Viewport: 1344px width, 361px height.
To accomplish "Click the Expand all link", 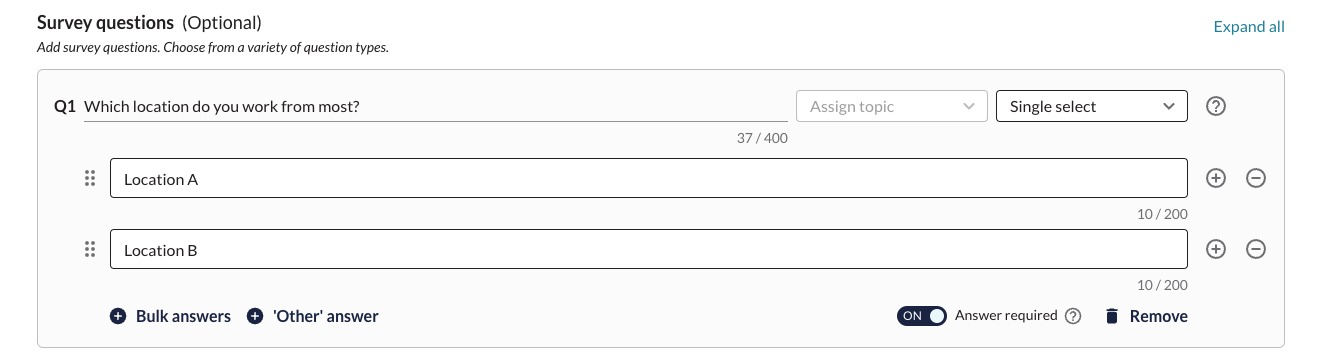I will click(x=1249, y=27).
